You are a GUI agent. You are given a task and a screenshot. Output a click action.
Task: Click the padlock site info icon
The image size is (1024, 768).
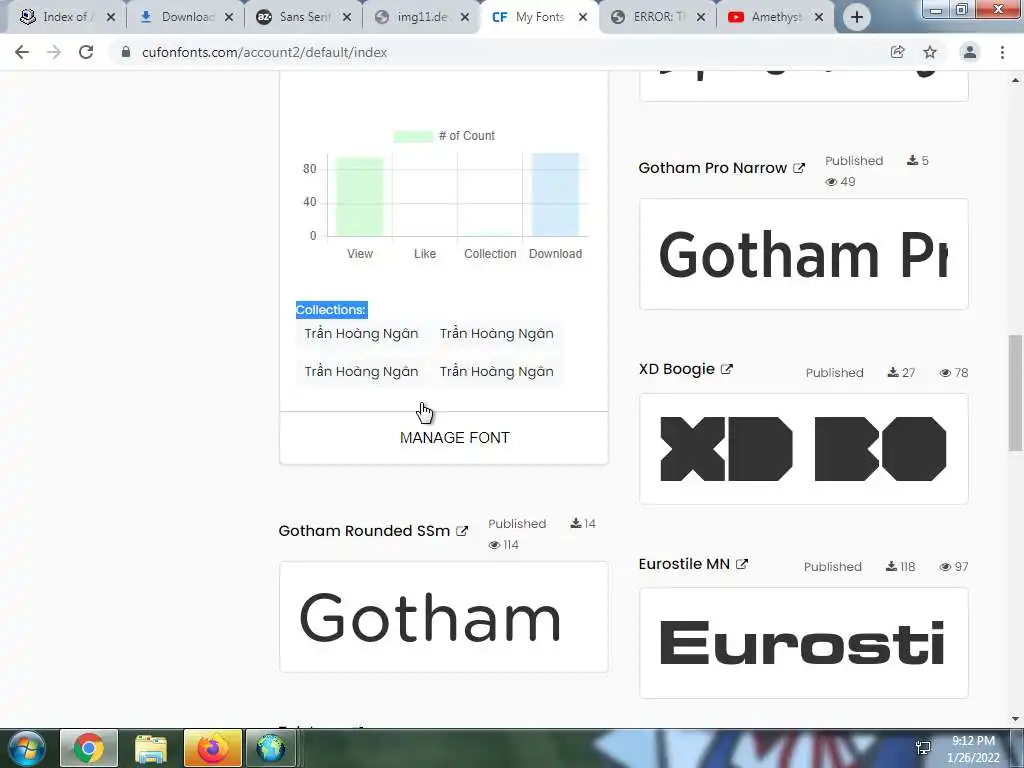click(x=125, y=52)
